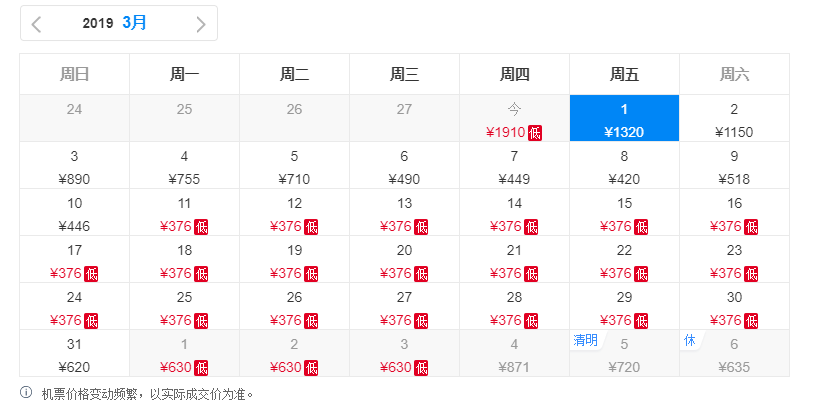Choose April 4 at ¥871
The image size is (815, 412).
(x=515, y=353)
